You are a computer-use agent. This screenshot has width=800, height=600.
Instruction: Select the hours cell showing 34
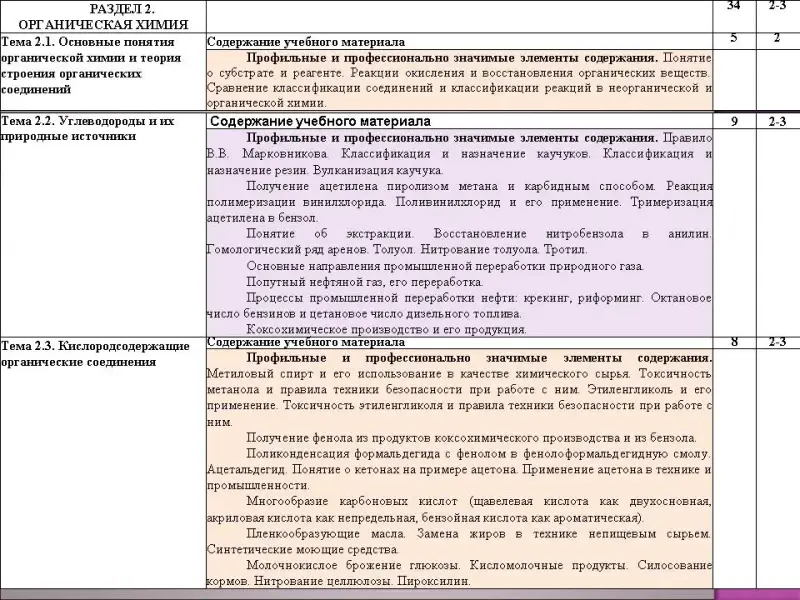pos(734,7)
